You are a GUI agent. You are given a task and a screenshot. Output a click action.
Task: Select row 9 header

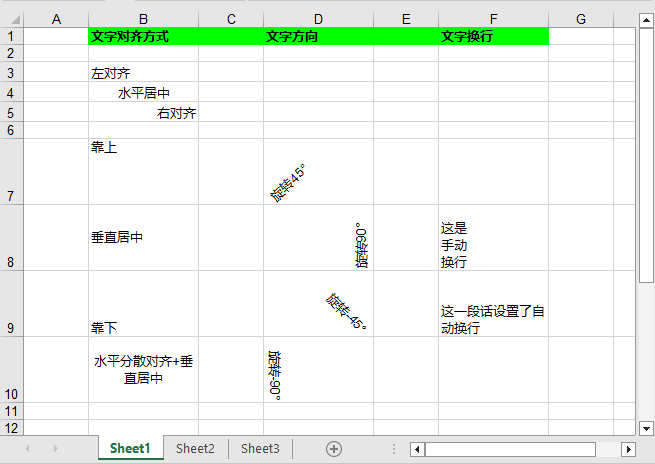click(11, 304)
